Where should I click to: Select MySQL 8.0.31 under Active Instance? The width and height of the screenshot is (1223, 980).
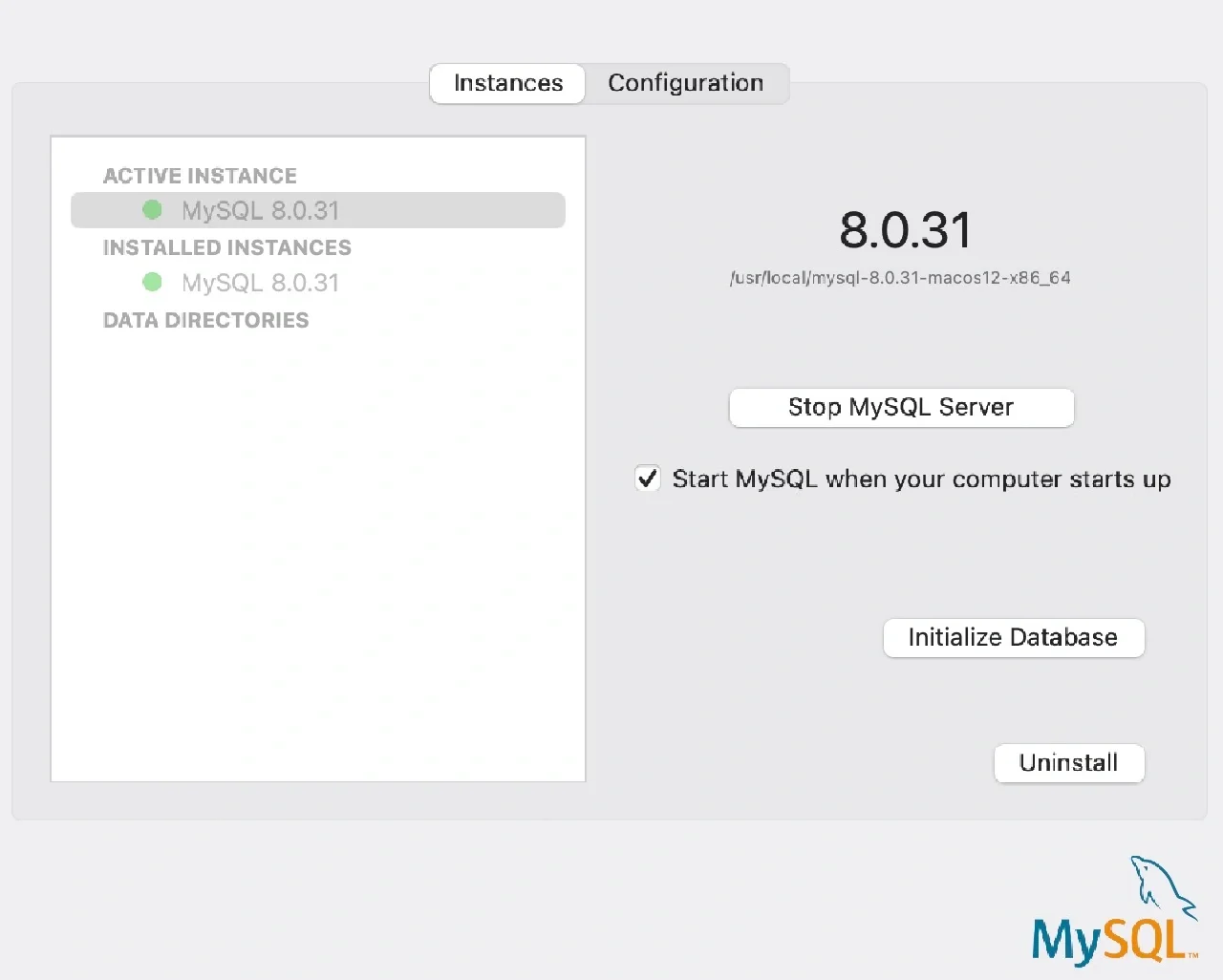point(318,210)
